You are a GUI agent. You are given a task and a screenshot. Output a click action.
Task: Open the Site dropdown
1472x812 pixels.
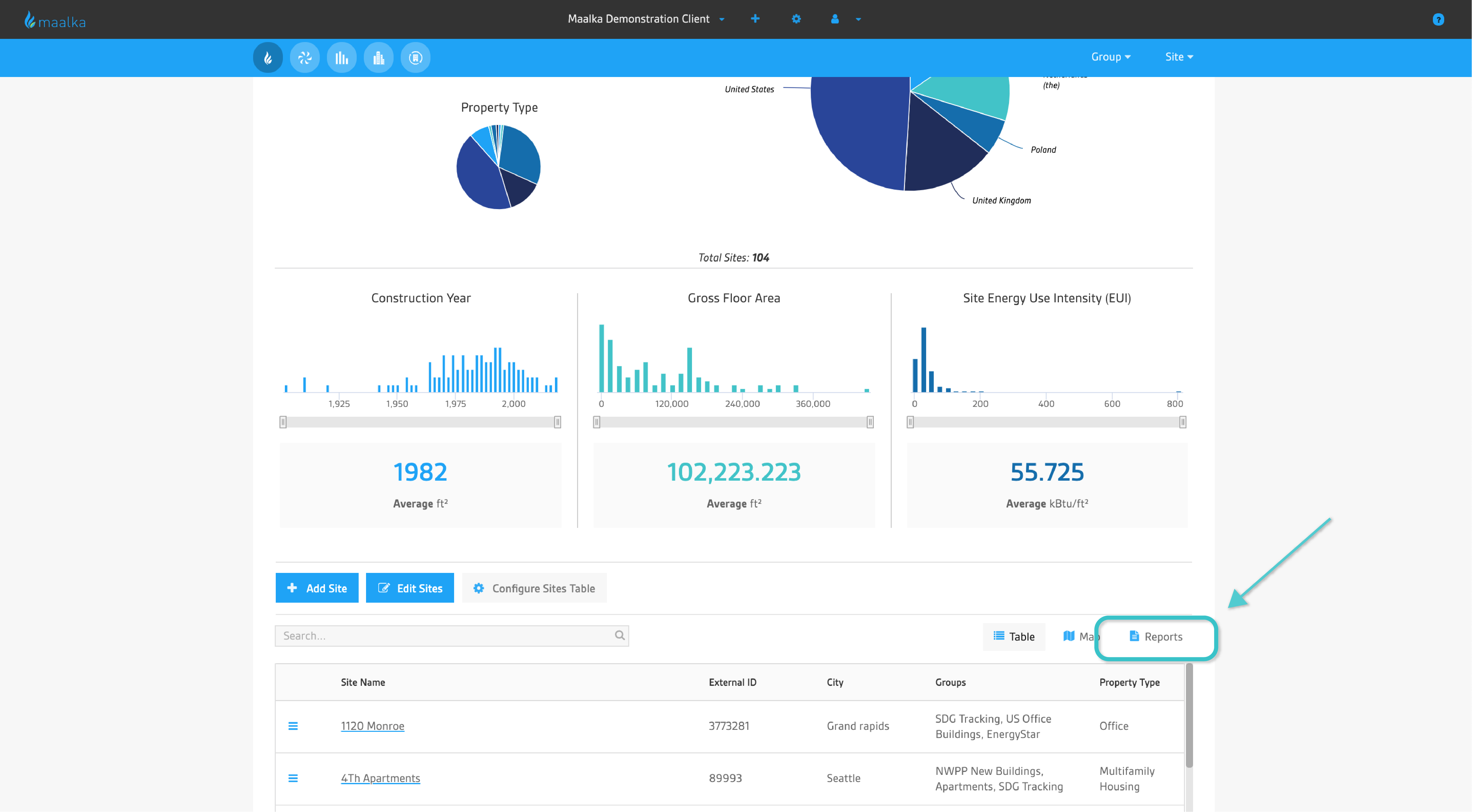pos(1179,57)
